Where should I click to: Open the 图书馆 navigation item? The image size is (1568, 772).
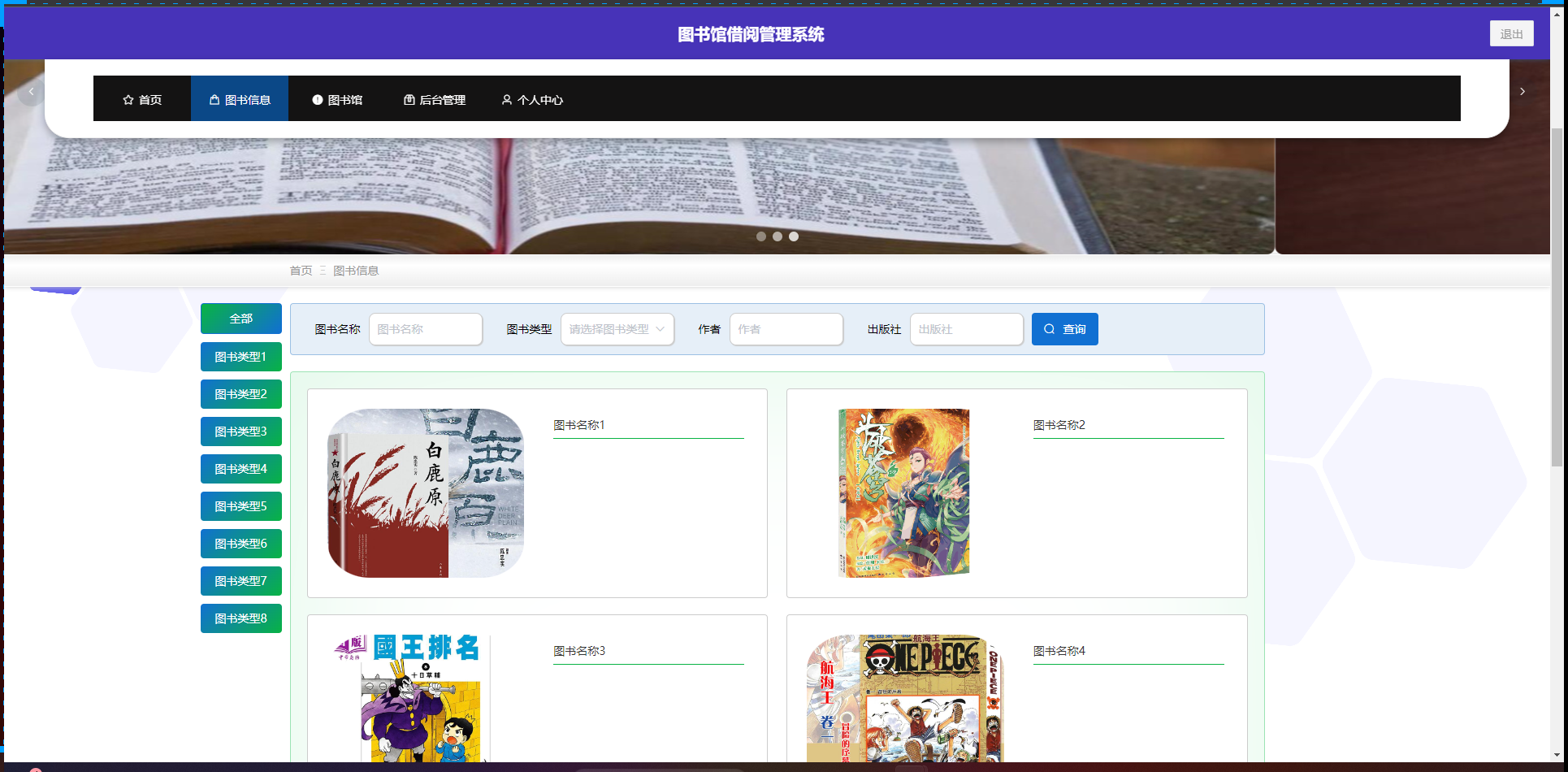337,99
